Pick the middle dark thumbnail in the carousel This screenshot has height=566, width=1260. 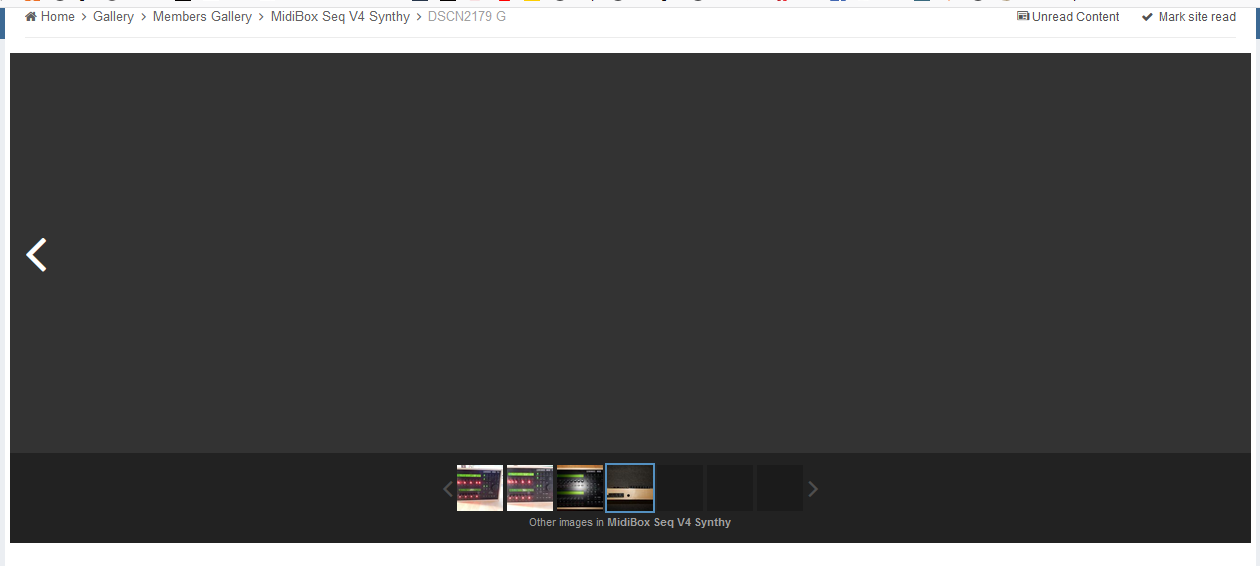[x=730, y=488]
